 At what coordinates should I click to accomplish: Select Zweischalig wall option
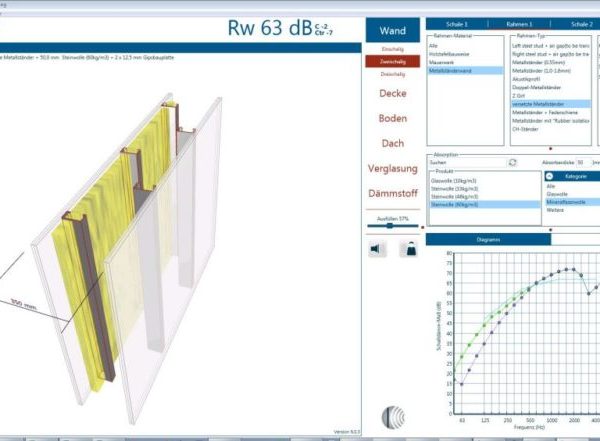tap(393, 61)
